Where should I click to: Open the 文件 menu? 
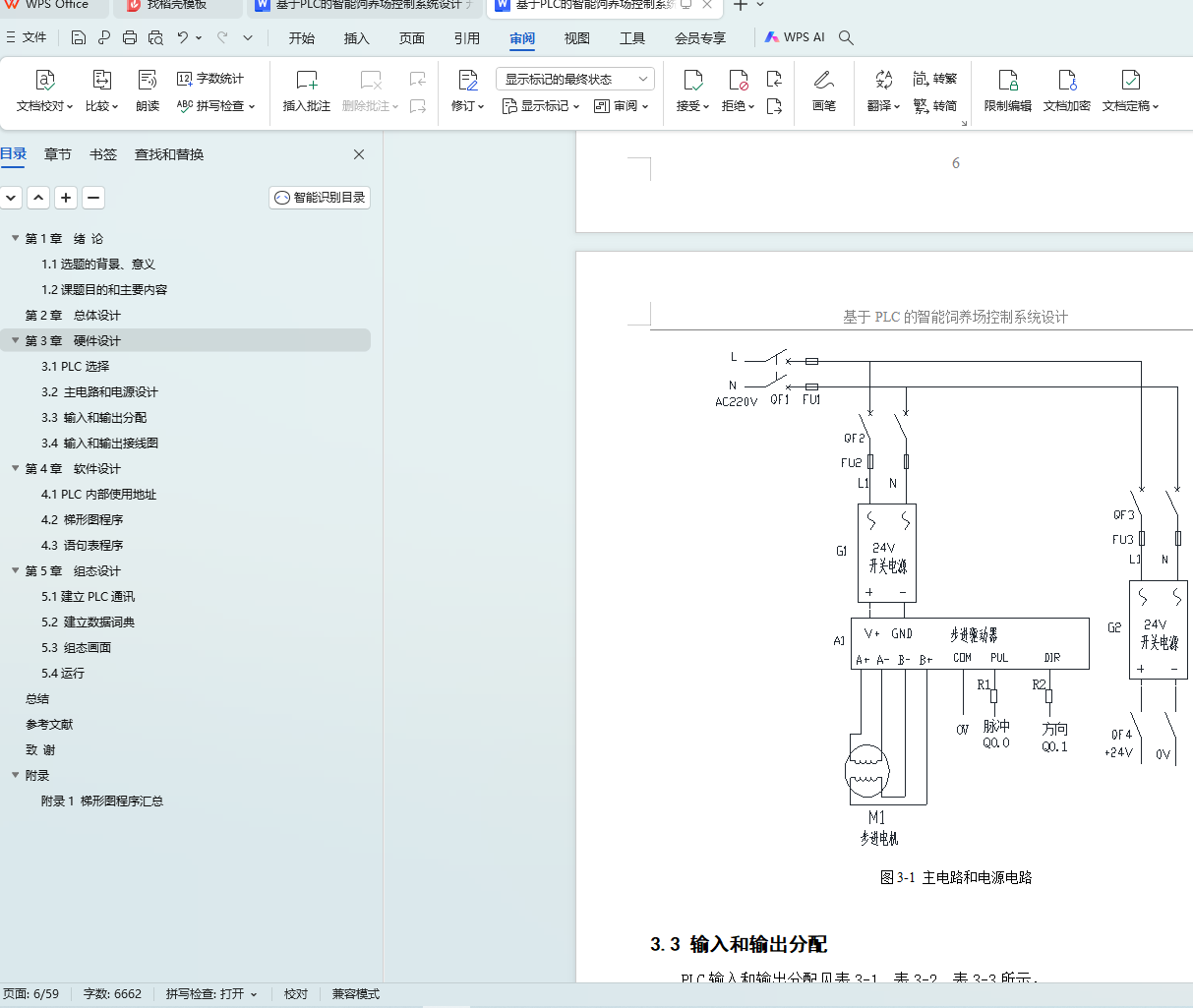(x=27, y=37)
